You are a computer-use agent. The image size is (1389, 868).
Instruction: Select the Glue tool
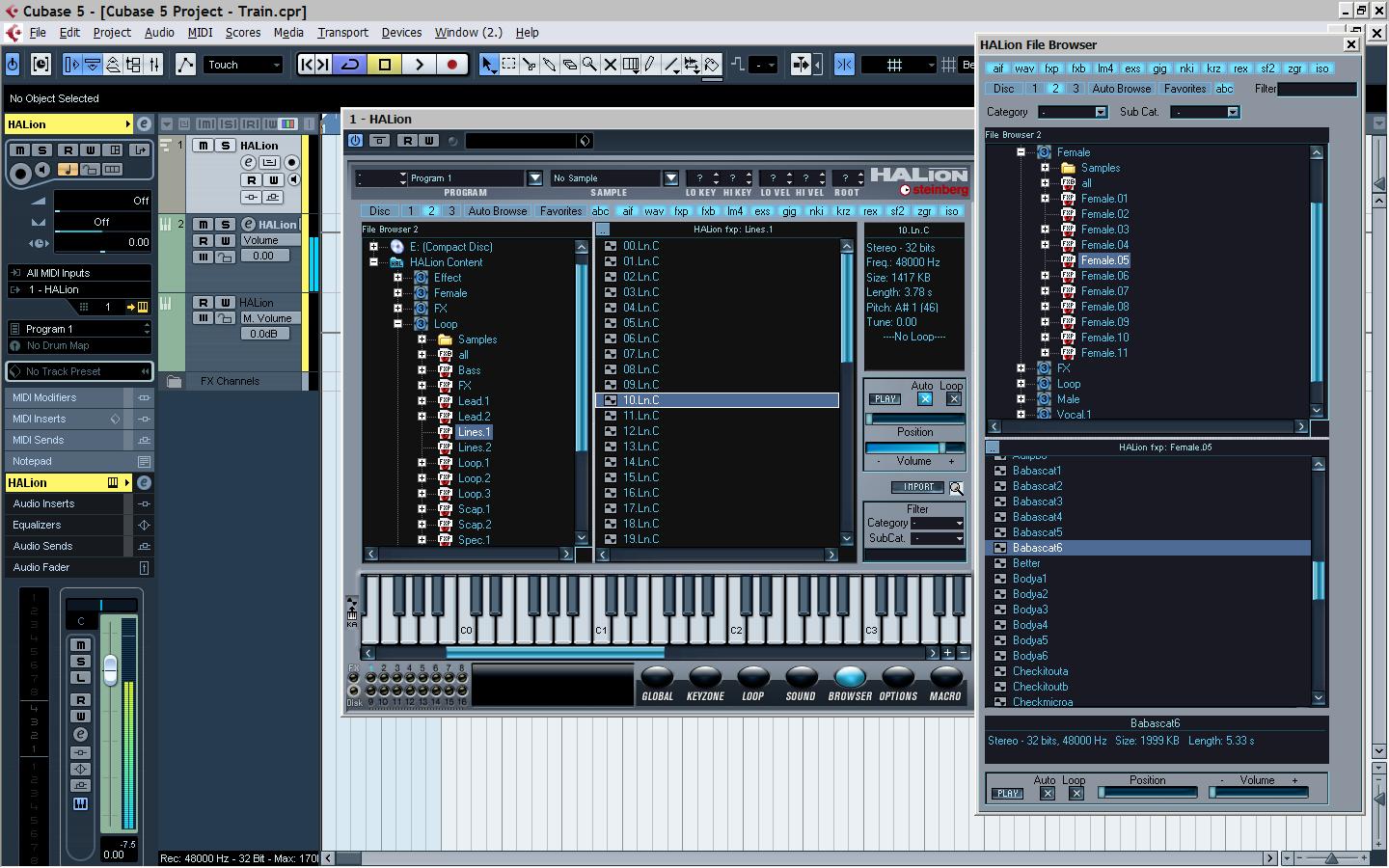(x=549, y=65)
